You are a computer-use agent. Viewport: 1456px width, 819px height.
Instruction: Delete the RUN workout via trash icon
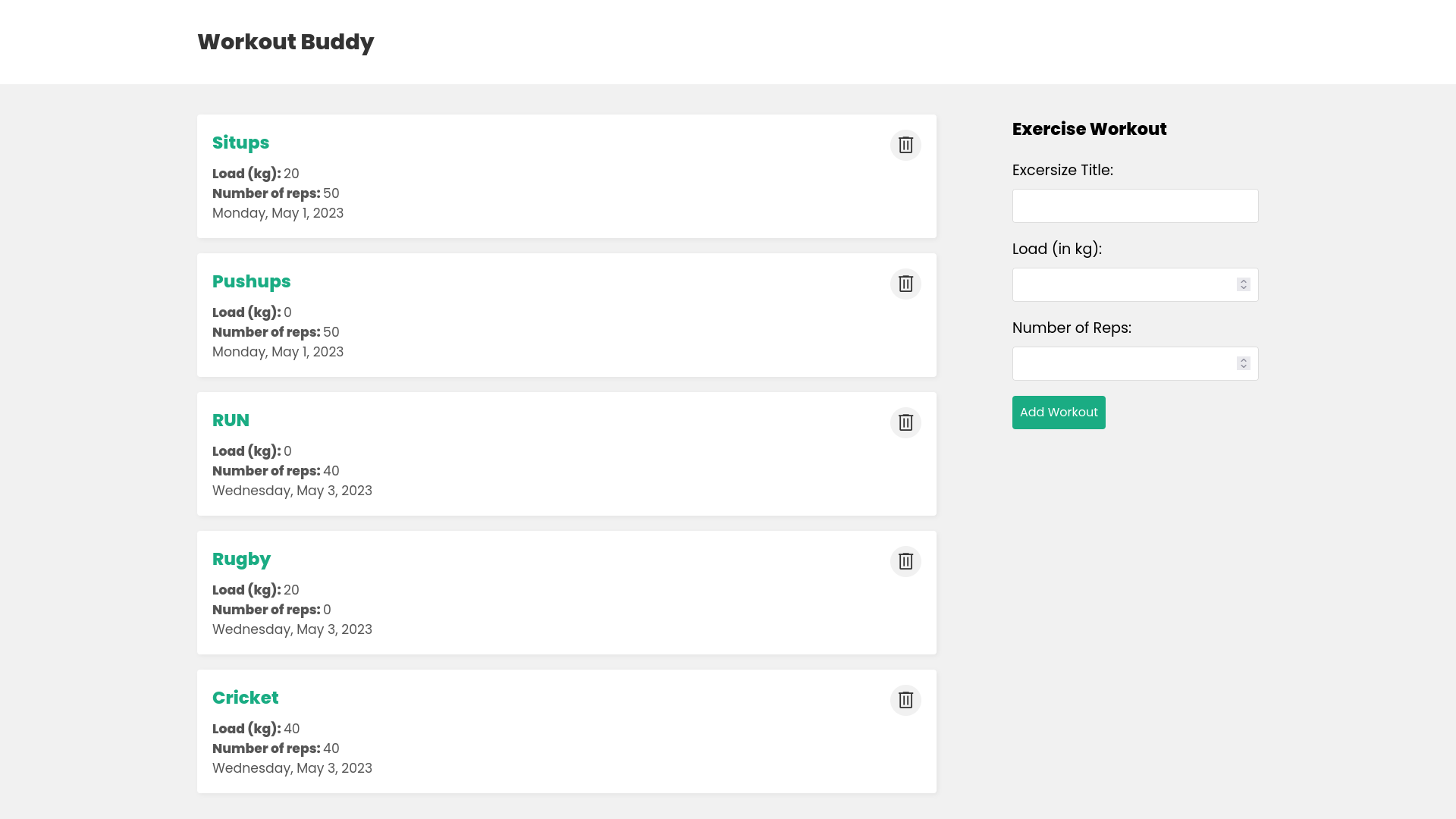pyautogui.click(x=905, y=422)
